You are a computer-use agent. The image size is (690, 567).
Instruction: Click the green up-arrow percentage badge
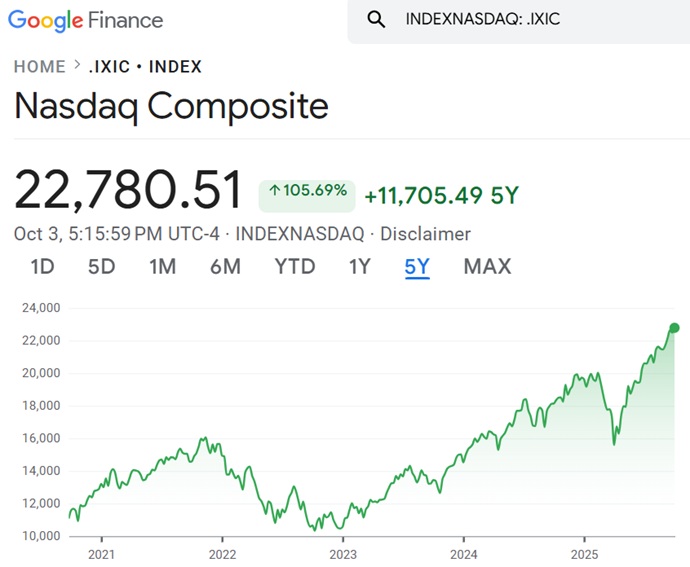click(x=307, y=191)
